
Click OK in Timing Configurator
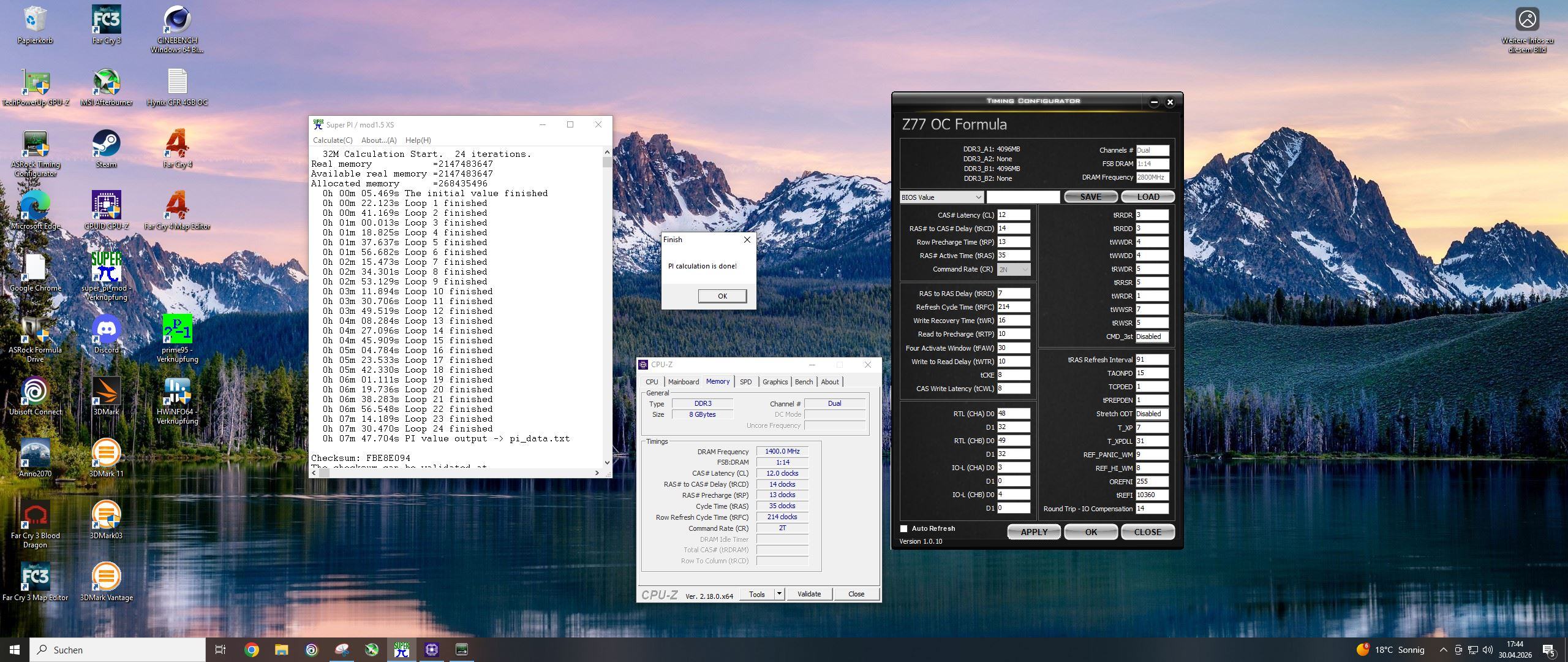point(1091,532)
